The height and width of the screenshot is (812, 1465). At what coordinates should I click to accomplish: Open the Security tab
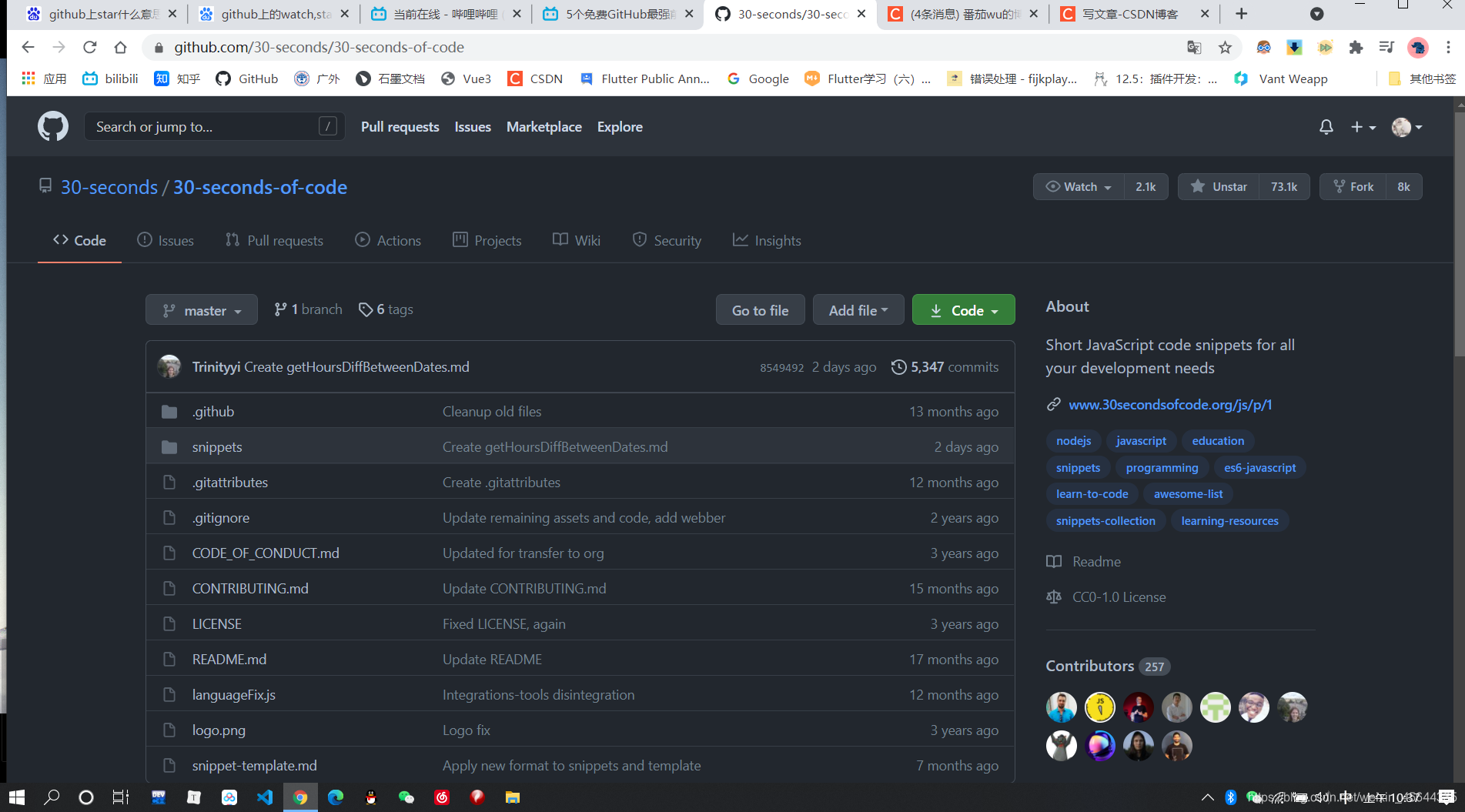pyautogui.click(x=667, y=240)
